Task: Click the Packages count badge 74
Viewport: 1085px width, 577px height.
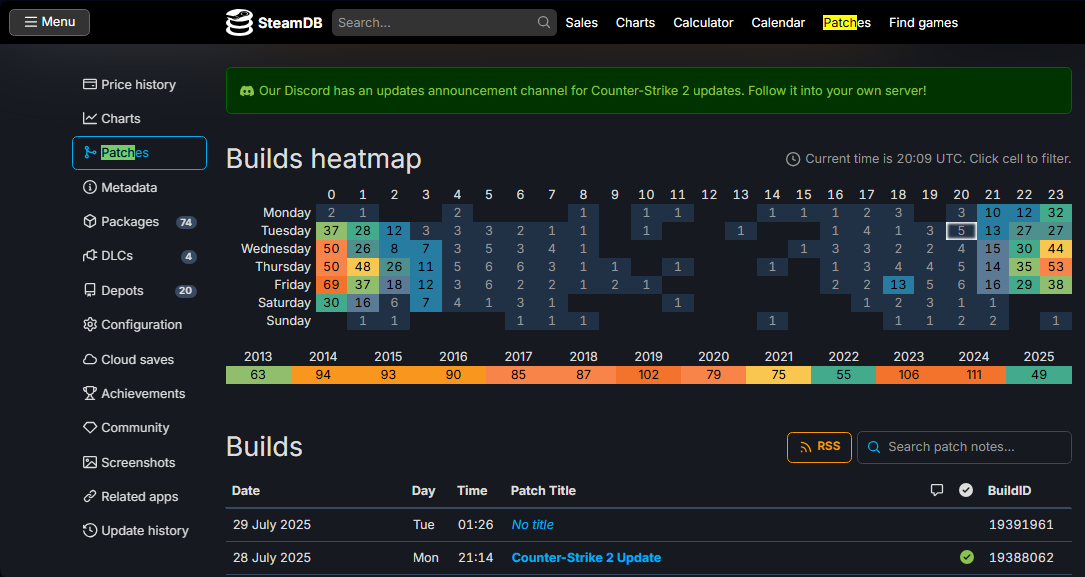Action: pos(185,222)
